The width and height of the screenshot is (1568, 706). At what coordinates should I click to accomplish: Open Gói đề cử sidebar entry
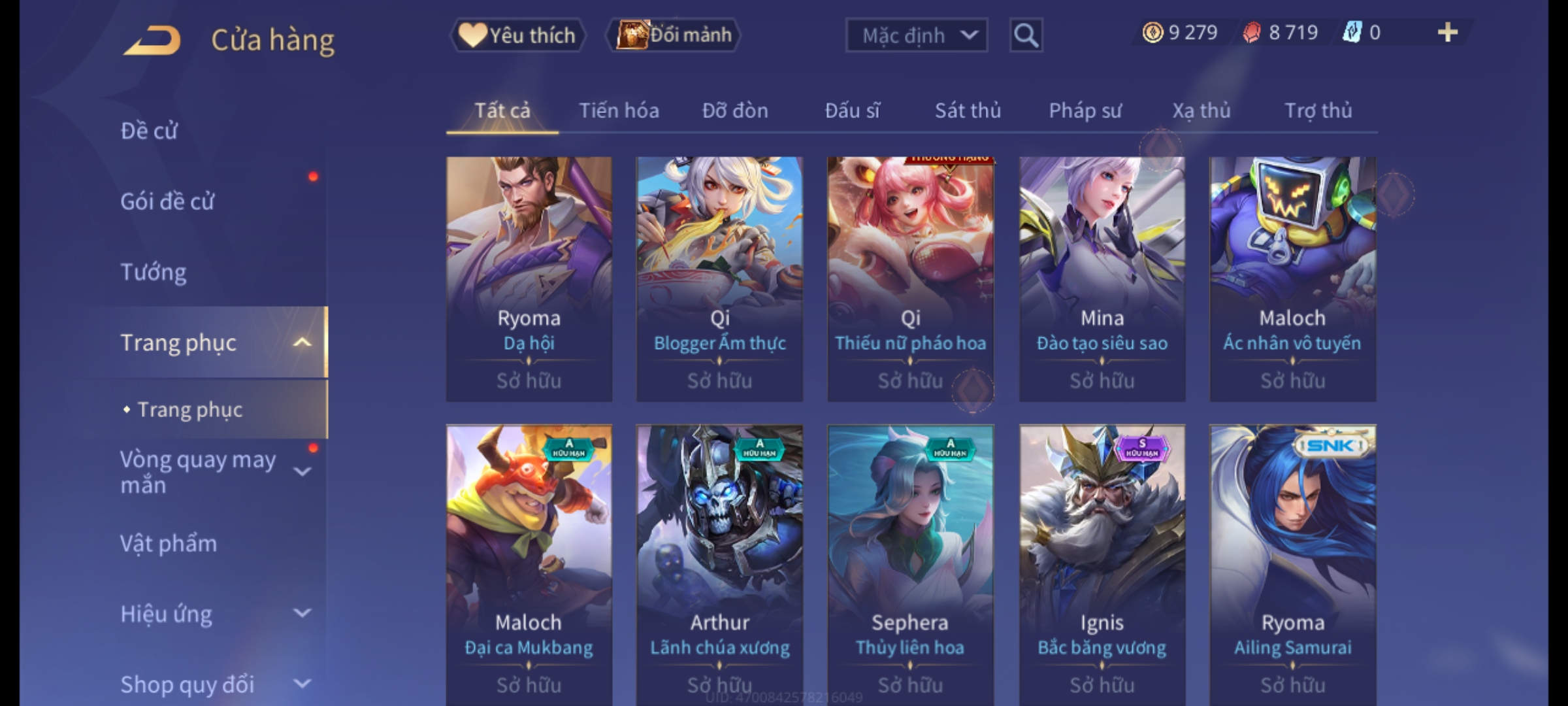coord(167,201)
